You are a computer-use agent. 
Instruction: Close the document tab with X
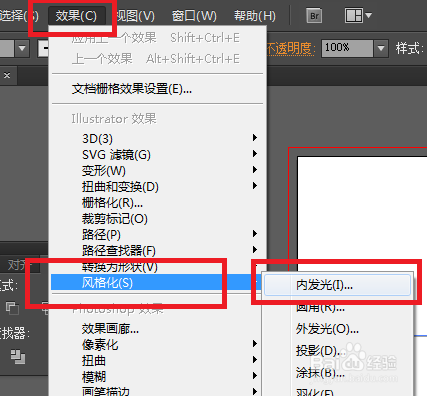coord(7,76)
